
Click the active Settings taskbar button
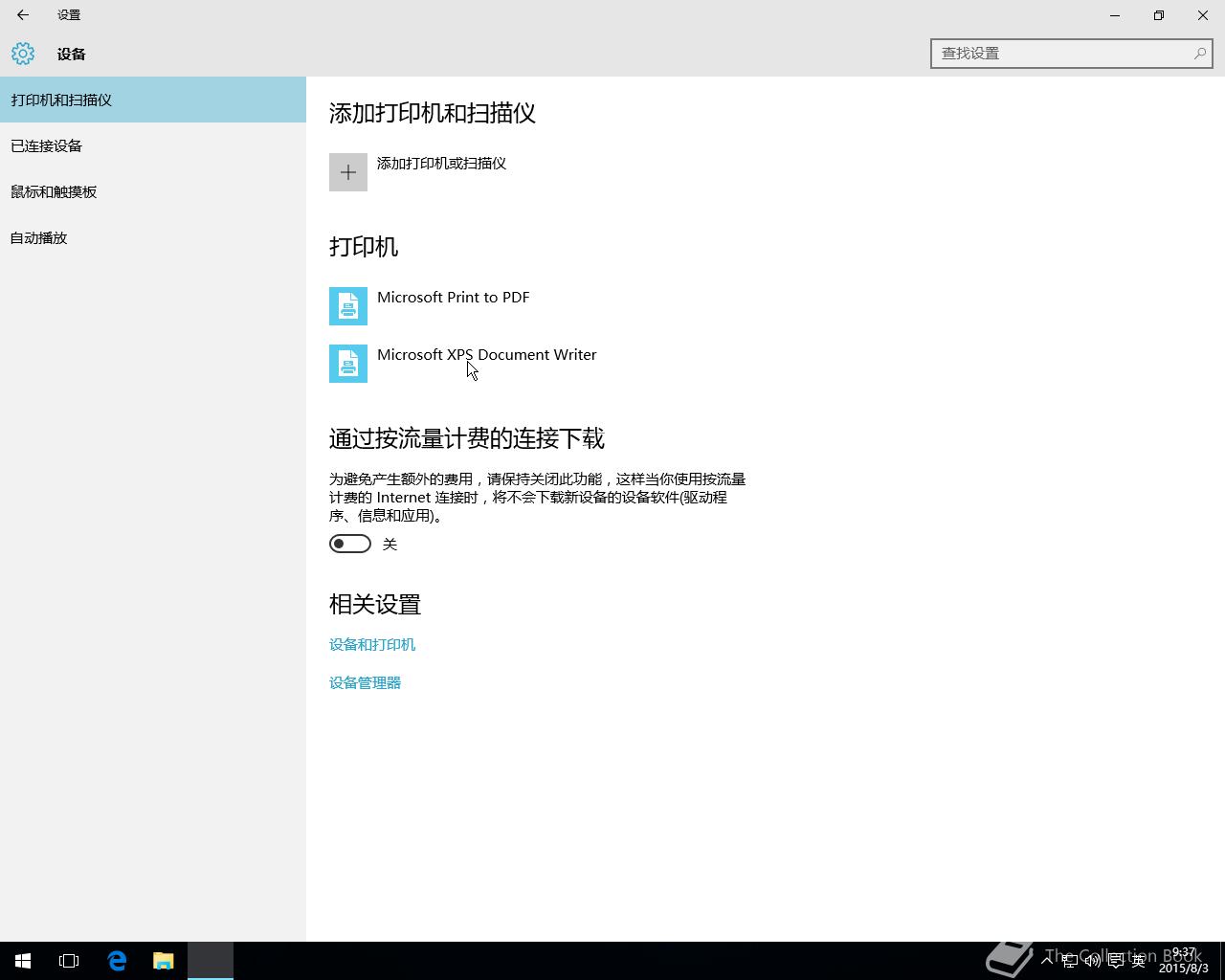click(211, 961)
